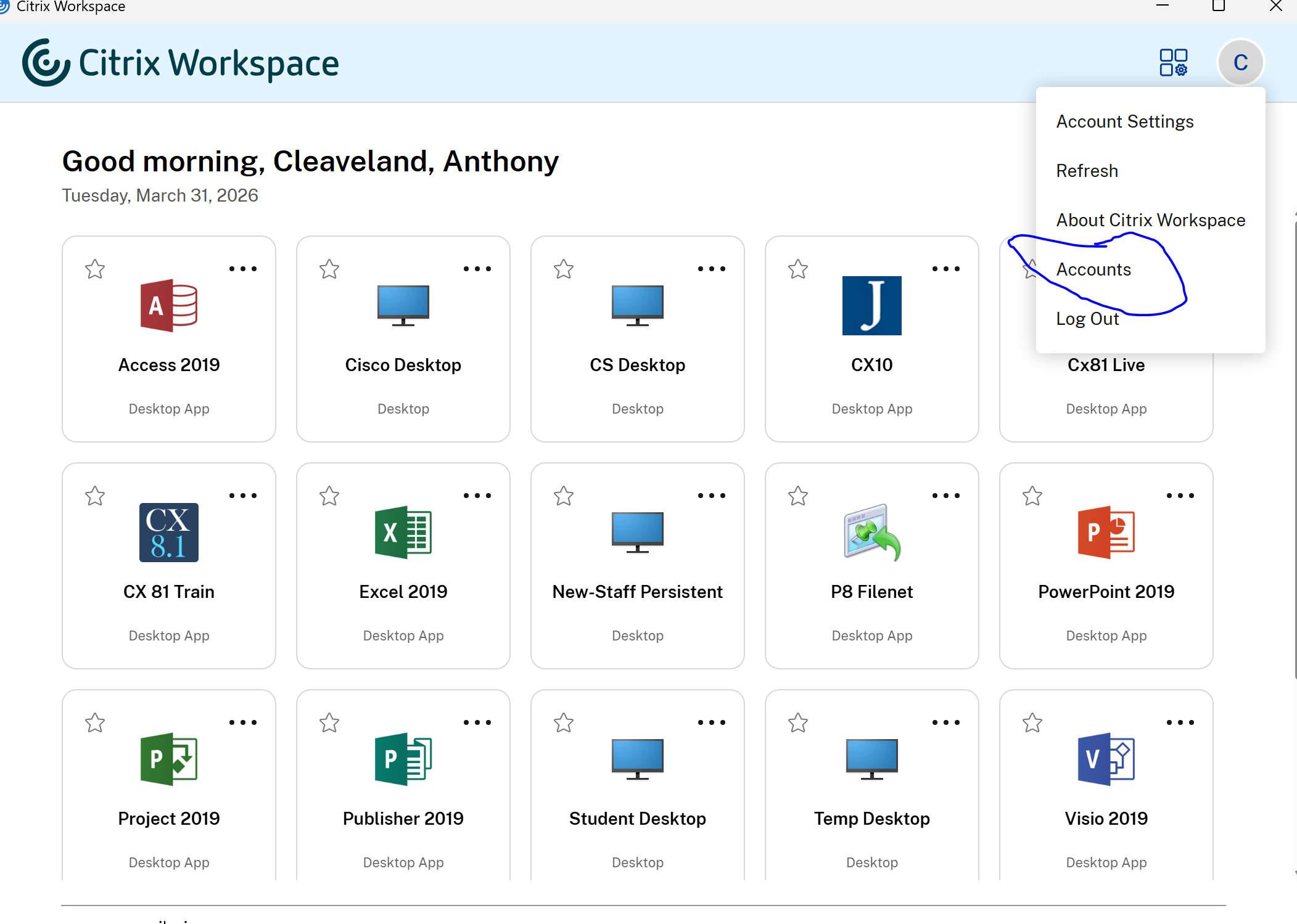Launch the Visio 2019 app icon
The image size is (1297, 924).
[x=1106, y=759]
